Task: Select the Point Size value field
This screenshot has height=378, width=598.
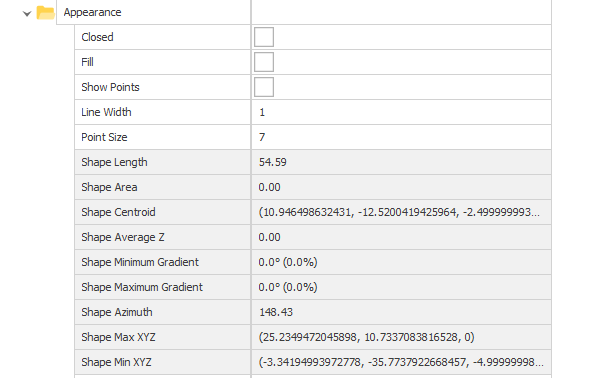Action: coord(401,137)
